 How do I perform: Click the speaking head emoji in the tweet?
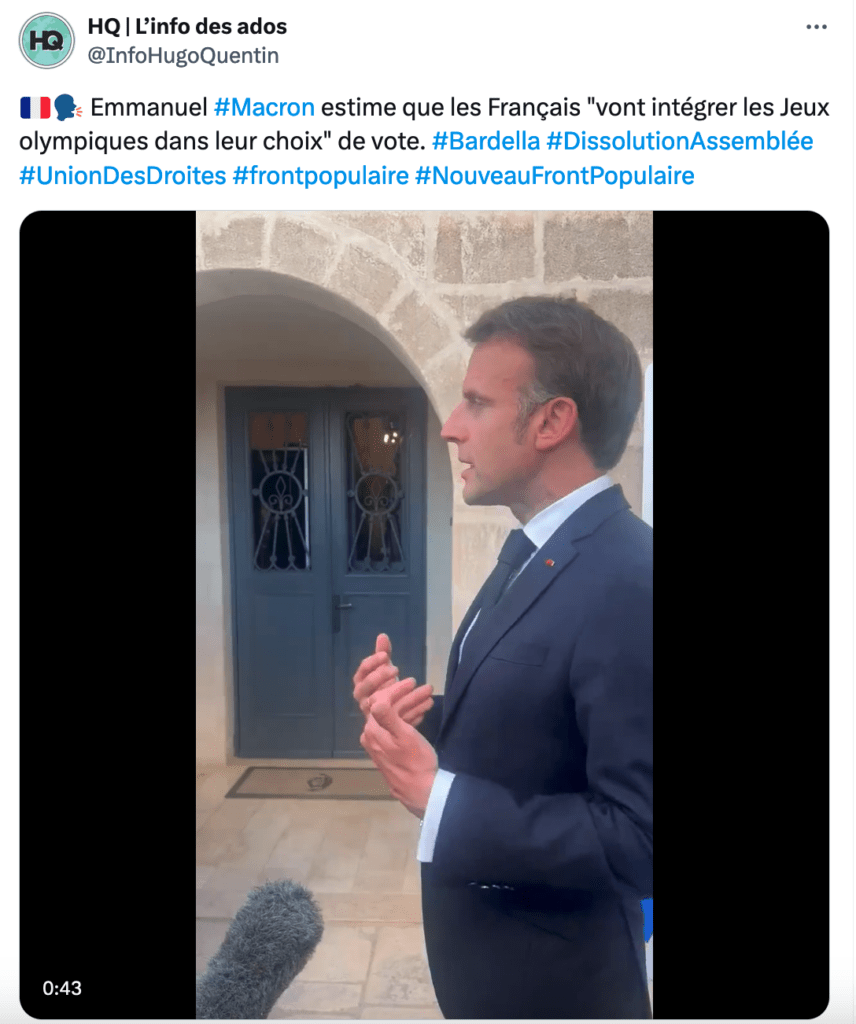coord(68,108)
